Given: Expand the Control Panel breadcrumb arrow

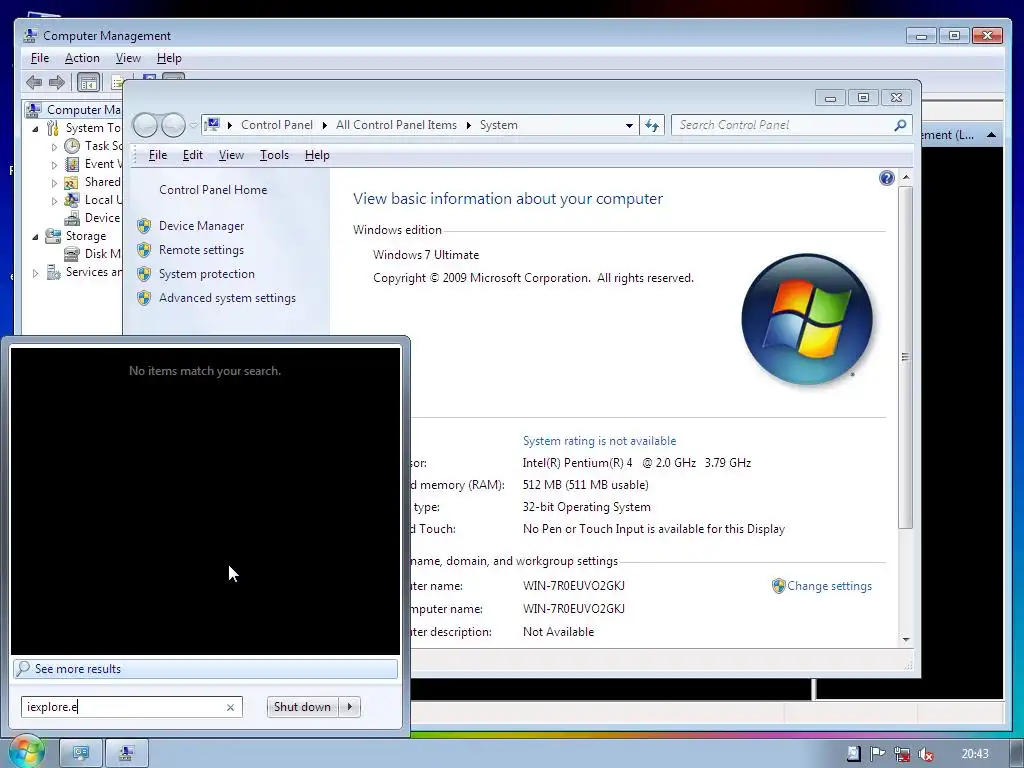Looking at the screenshot, I should coord(325,125).
